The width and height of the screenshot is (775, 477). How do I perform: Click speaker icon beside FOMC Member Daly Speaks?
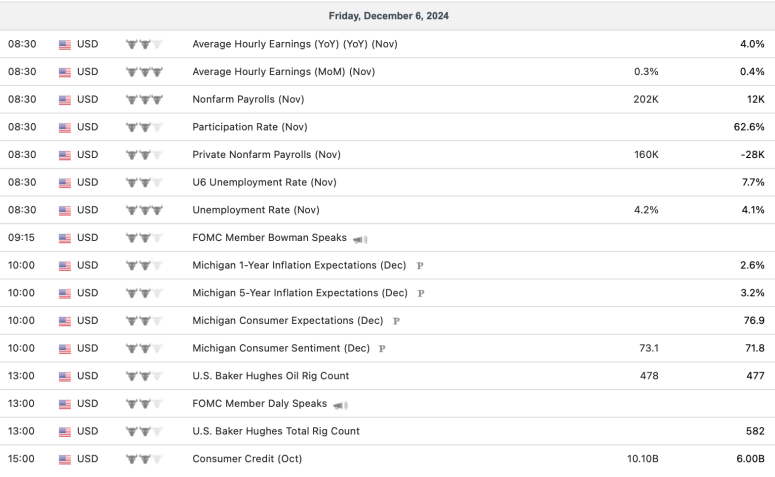click(341, 405)
